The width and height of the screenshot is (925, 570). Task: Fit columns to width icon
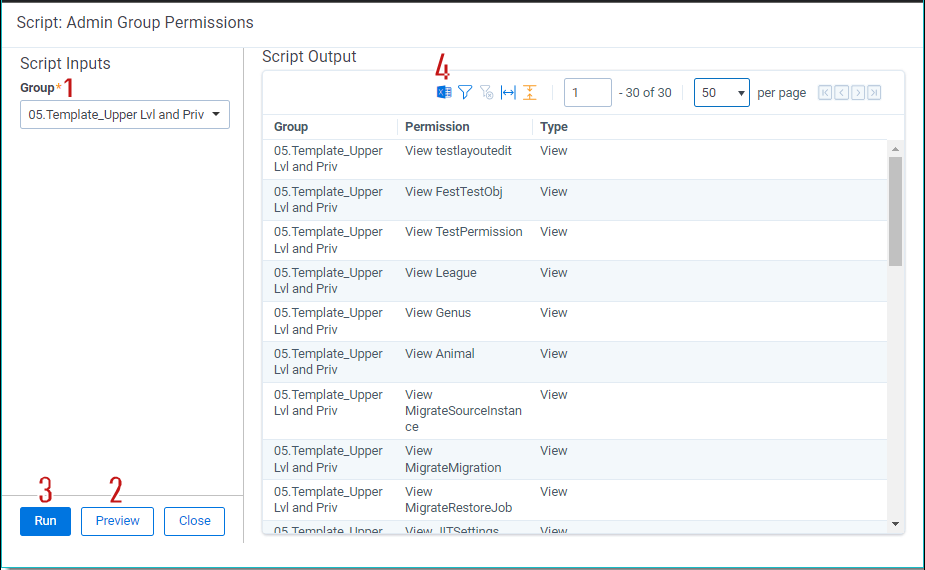tap(508, 93)
